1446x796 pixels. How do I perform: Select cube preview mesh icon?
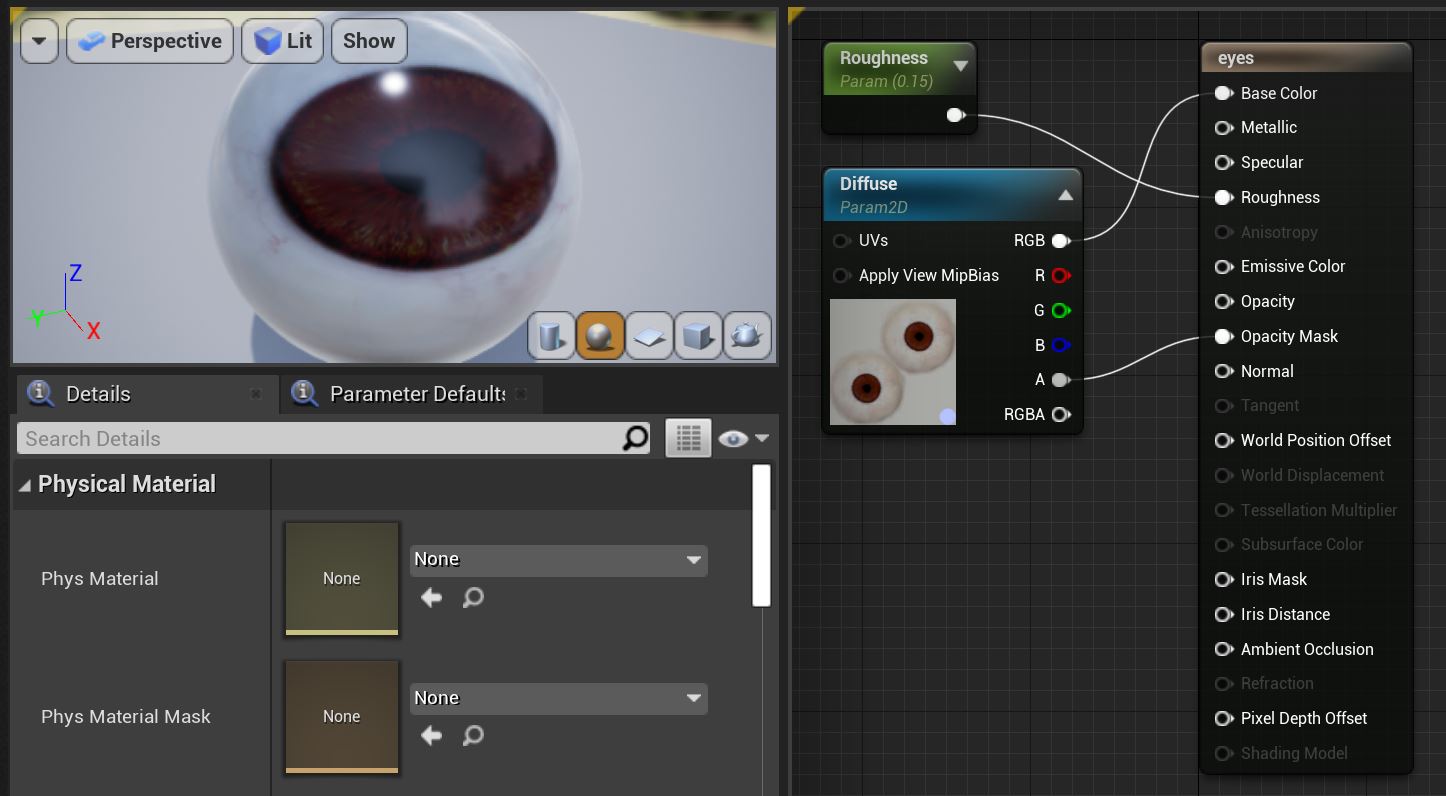tap(698, 336)
